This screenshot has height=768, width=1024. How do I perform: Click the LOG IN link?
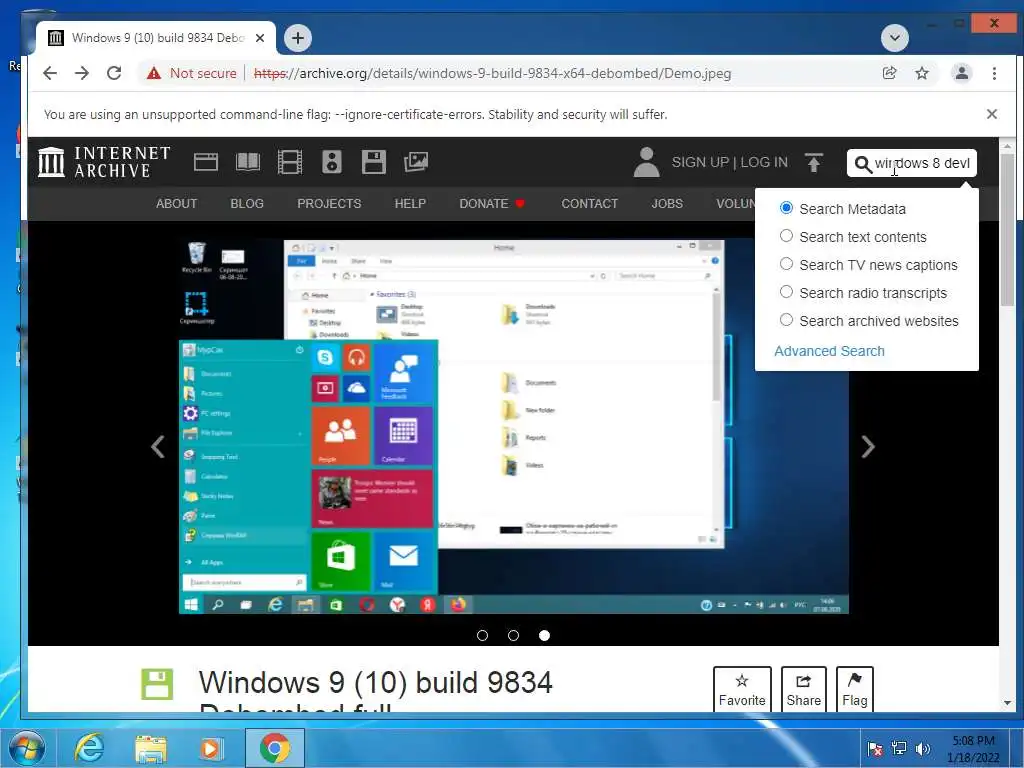[x=764, y=162]
